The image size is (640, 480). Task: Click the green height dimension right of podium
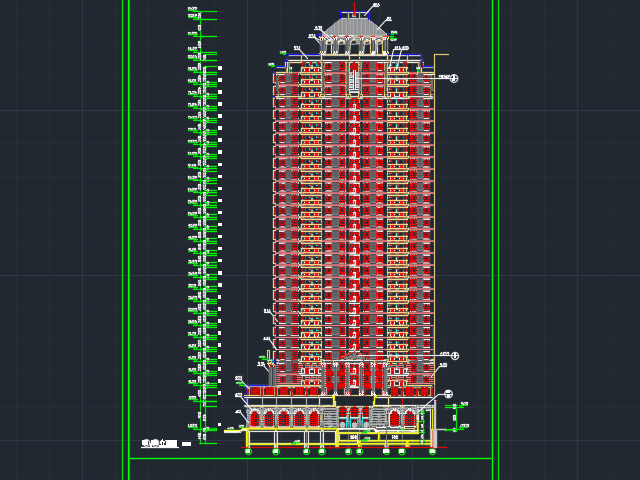tap(456, 417)
